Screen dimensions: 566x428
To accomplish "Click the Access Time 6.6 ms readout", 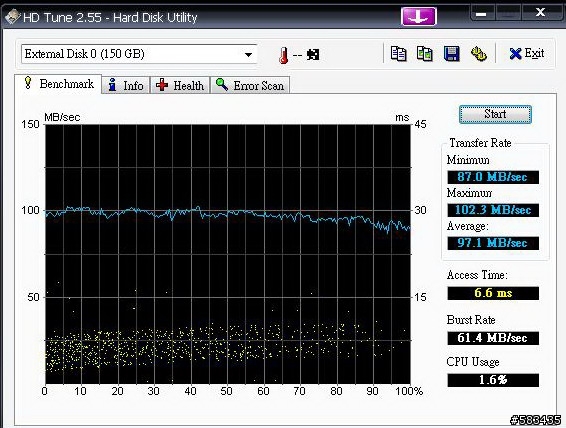I will (493, 293).
